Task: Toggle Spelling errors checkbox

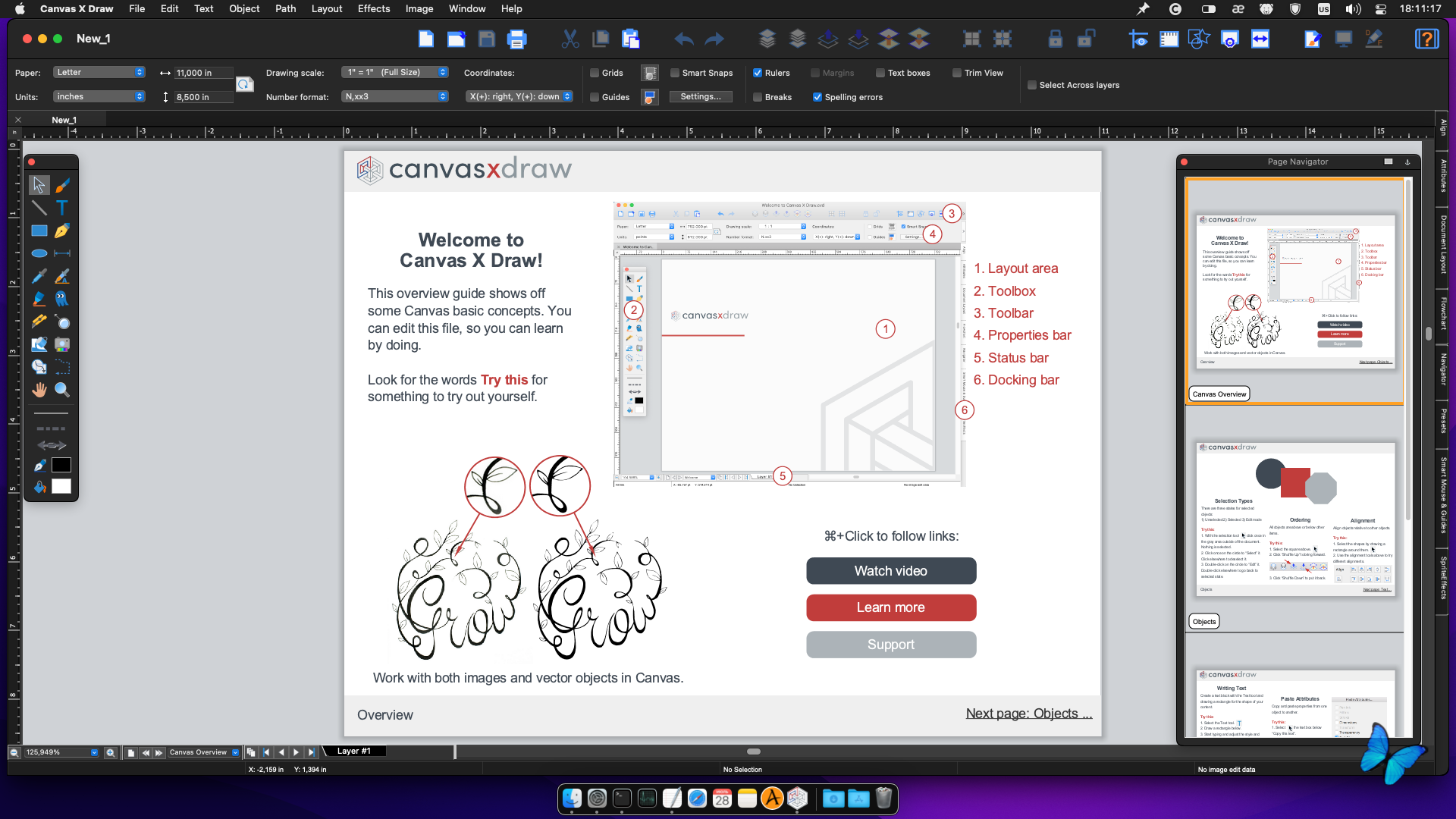Action: 817,97
